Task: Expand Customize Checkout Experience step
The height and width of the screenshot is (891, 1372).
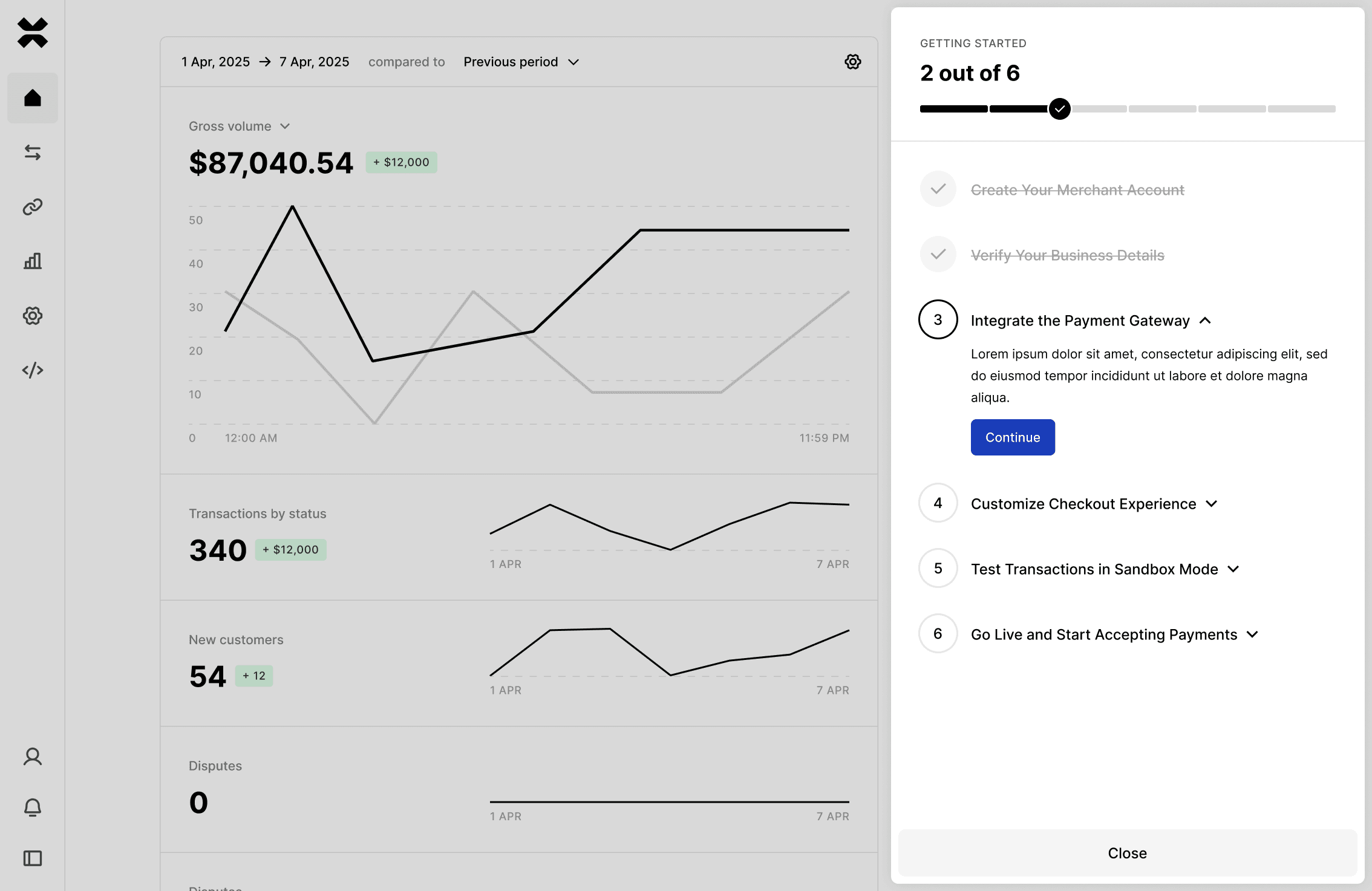Action: [x=1094, y=504]
